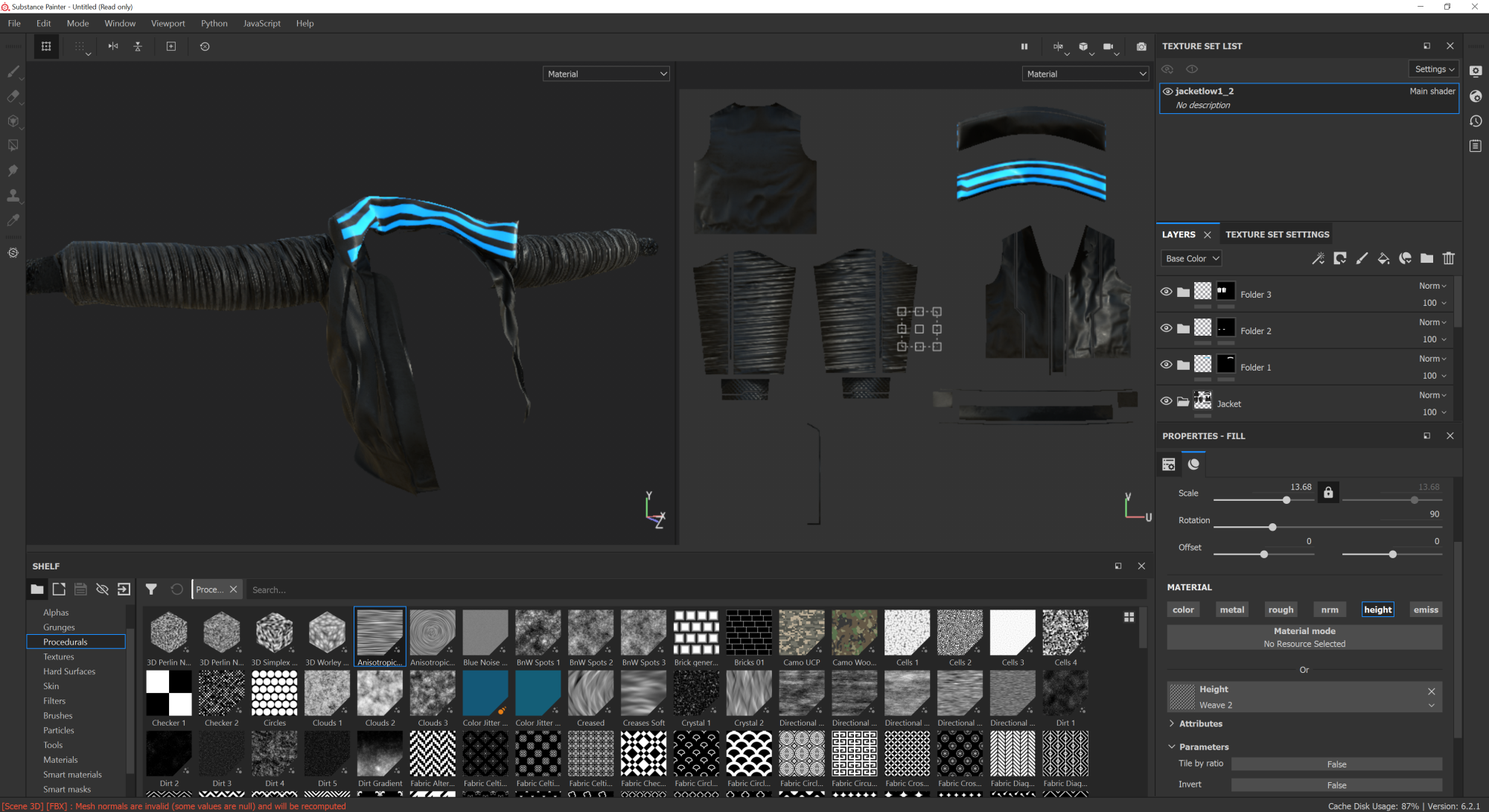This screenshot has width=1489, height=812.
Task: Pause the viewport rendering
Action: click(x=1024, y=46)
